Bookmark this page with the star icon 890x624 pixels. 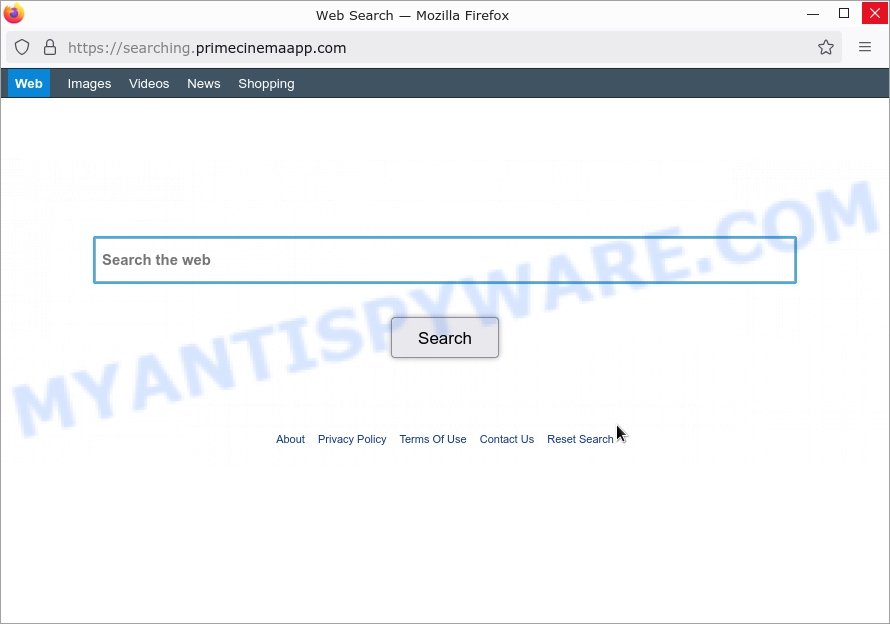tap(825, 48)
